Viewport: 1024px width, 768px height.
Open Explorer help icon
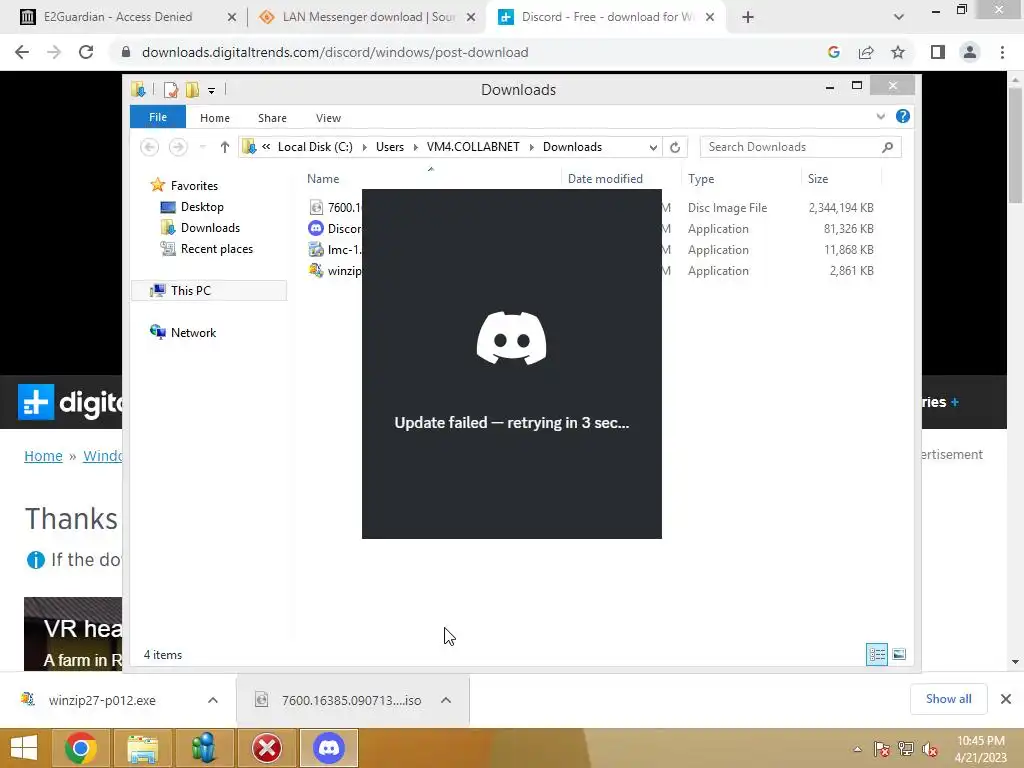coord(903,116)
